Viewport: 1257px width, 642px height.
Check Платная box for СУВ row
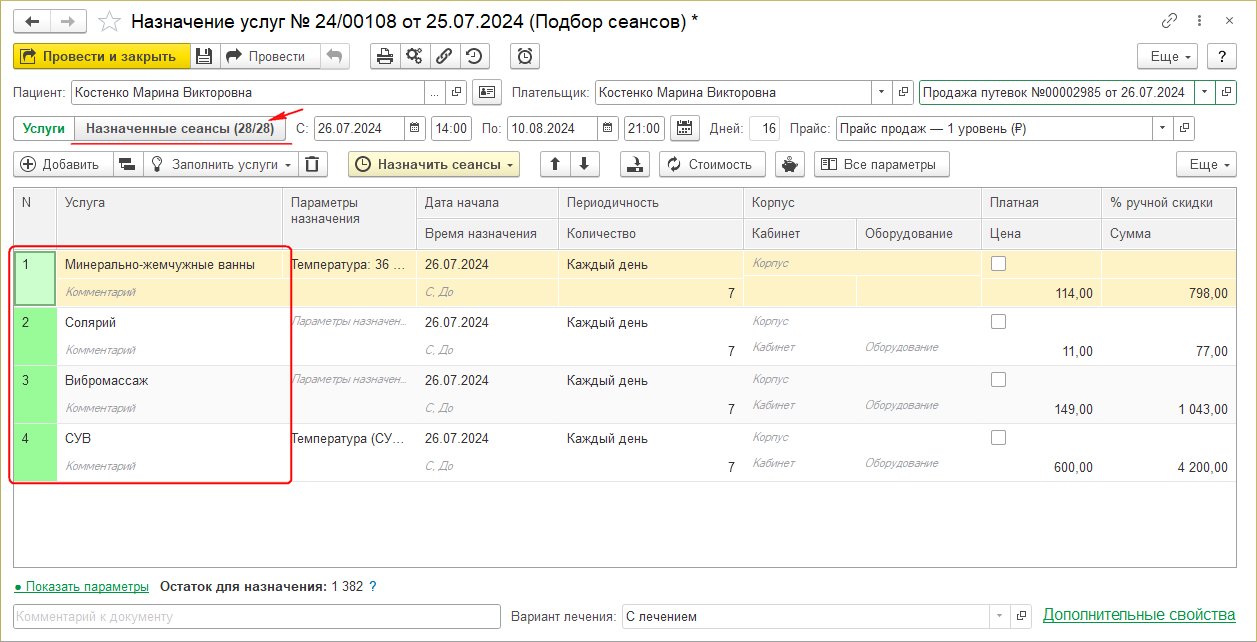tap(998, 438)
